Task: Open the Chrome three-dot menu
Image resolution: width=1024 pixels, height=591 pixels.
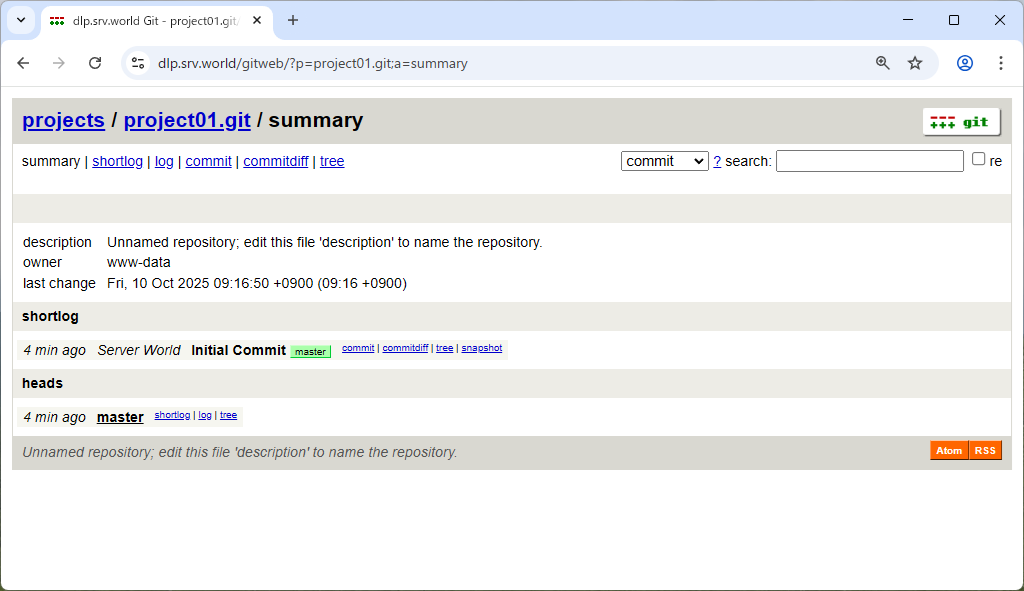Action: [x=1000, y=63]
